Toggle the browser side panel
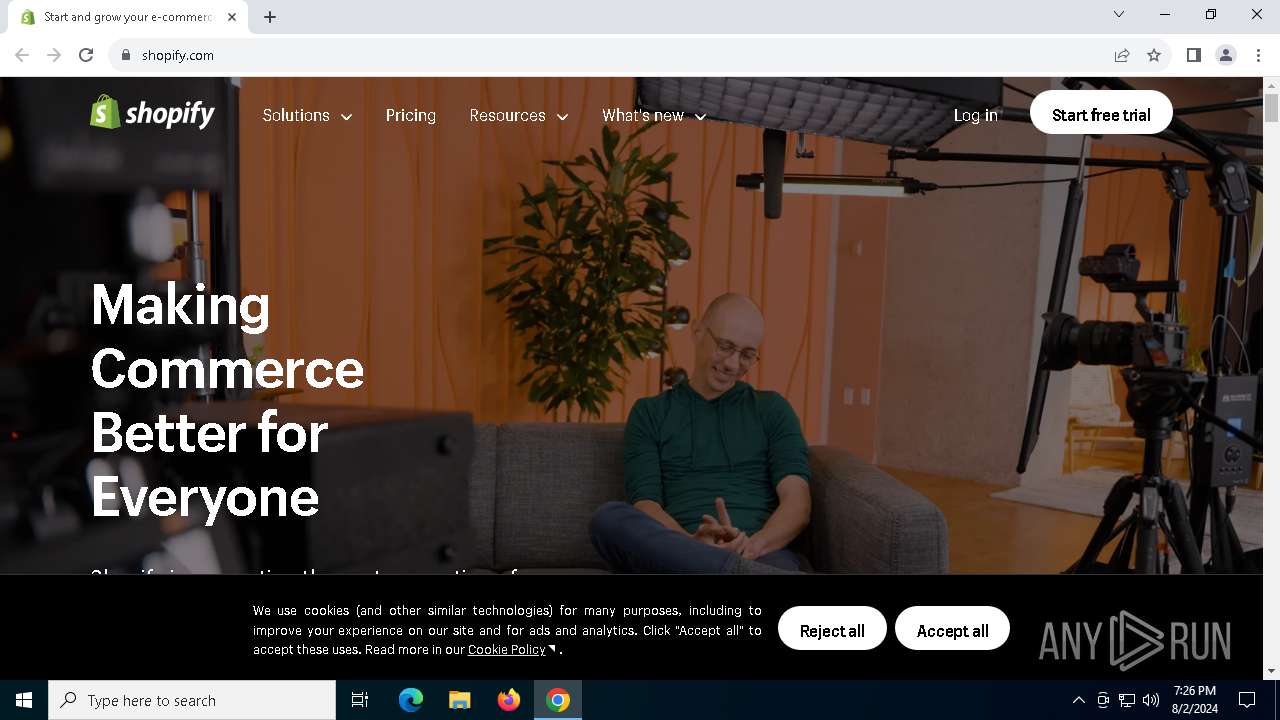1280x720 pixels. tap(1193, 55)
